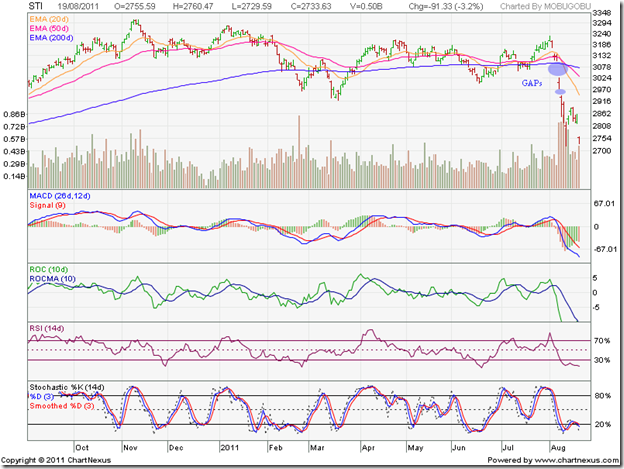Click the 2011 year axis label
The width and height of the screenshot is (624, 469).
point(230,448)
